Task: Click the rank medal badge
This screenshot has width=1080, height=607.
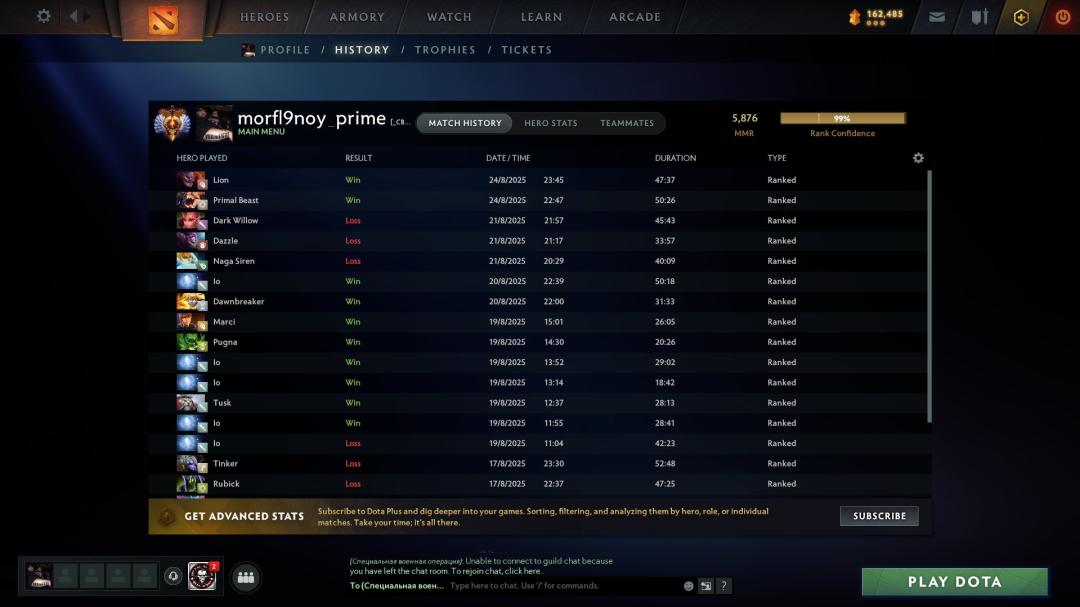Action: coord(172,123)
